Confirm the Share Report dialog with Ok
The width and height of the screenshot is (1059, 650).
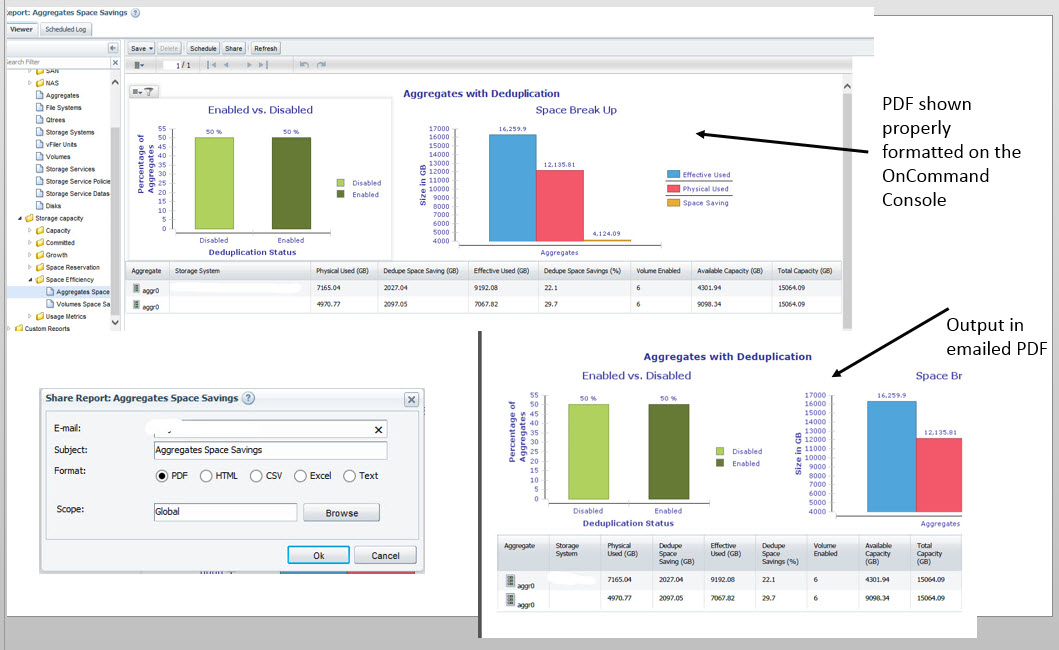pos(319,555)
